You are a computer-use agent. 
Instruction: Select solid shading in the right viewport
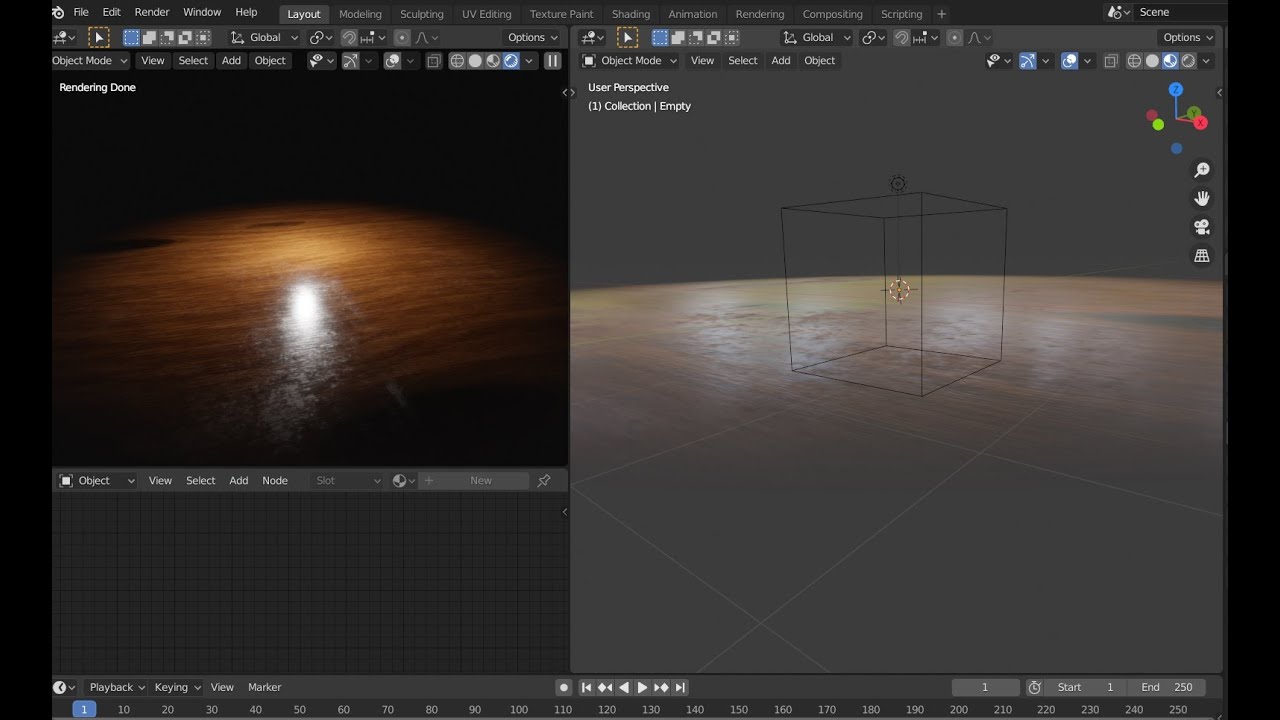[x=1152, y=61]
